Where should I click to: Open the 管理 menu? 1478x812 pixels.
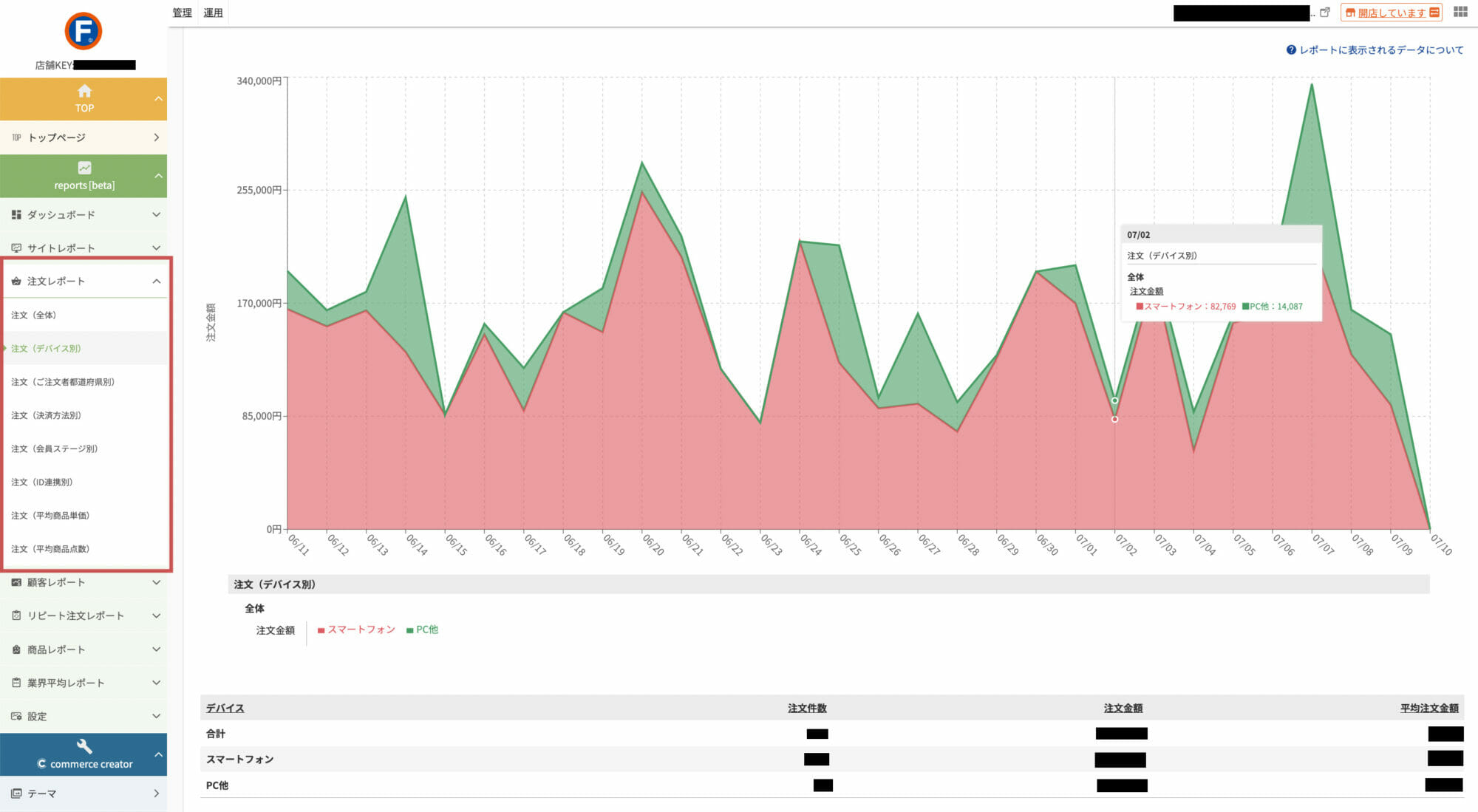pyautogui.click(x=182, y=13)
